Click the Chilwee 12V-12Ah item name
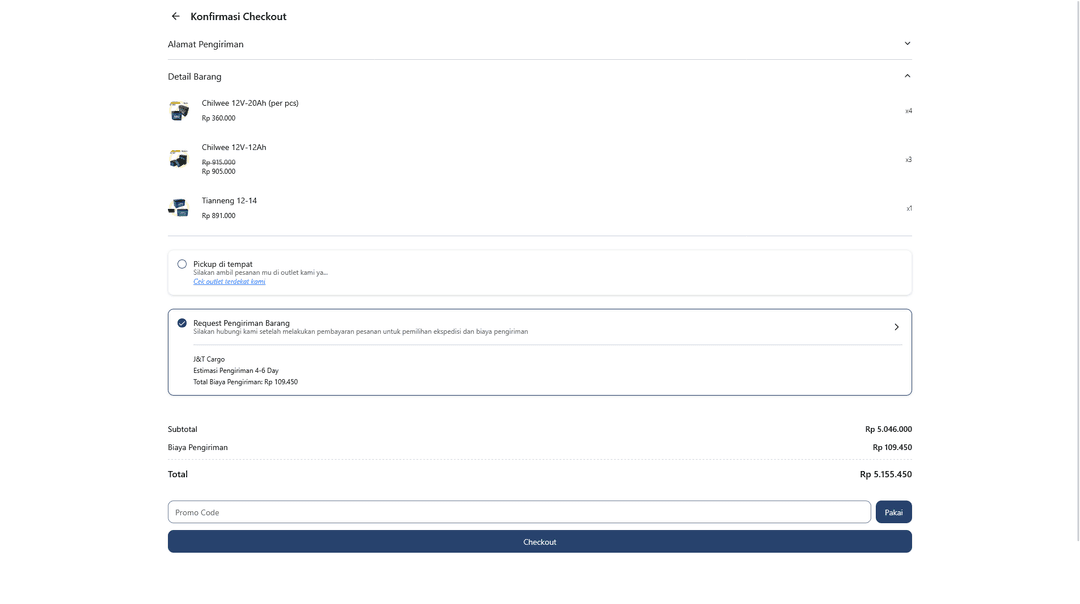Image resolution: width=1080 pixels, height=604 pixels. click(234, 147)
